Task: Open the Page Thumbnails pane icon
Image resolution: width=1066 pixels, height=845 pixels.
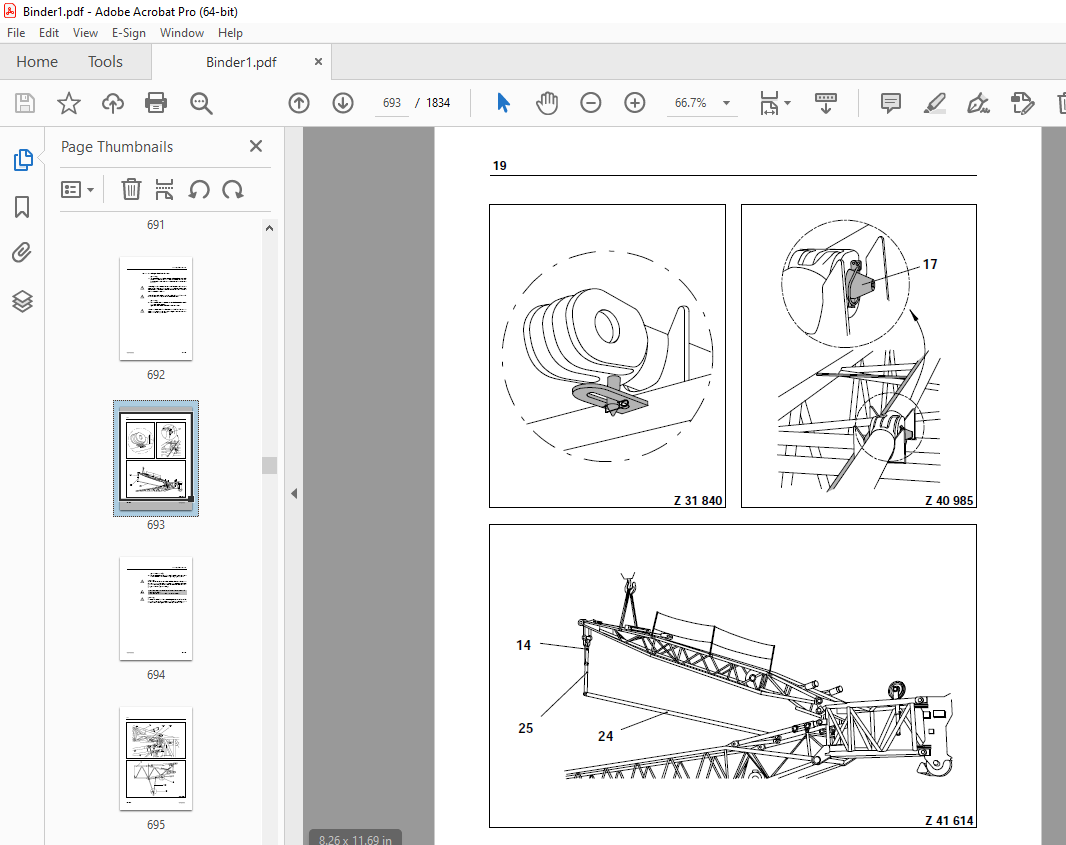Action: tap(22, 160)
